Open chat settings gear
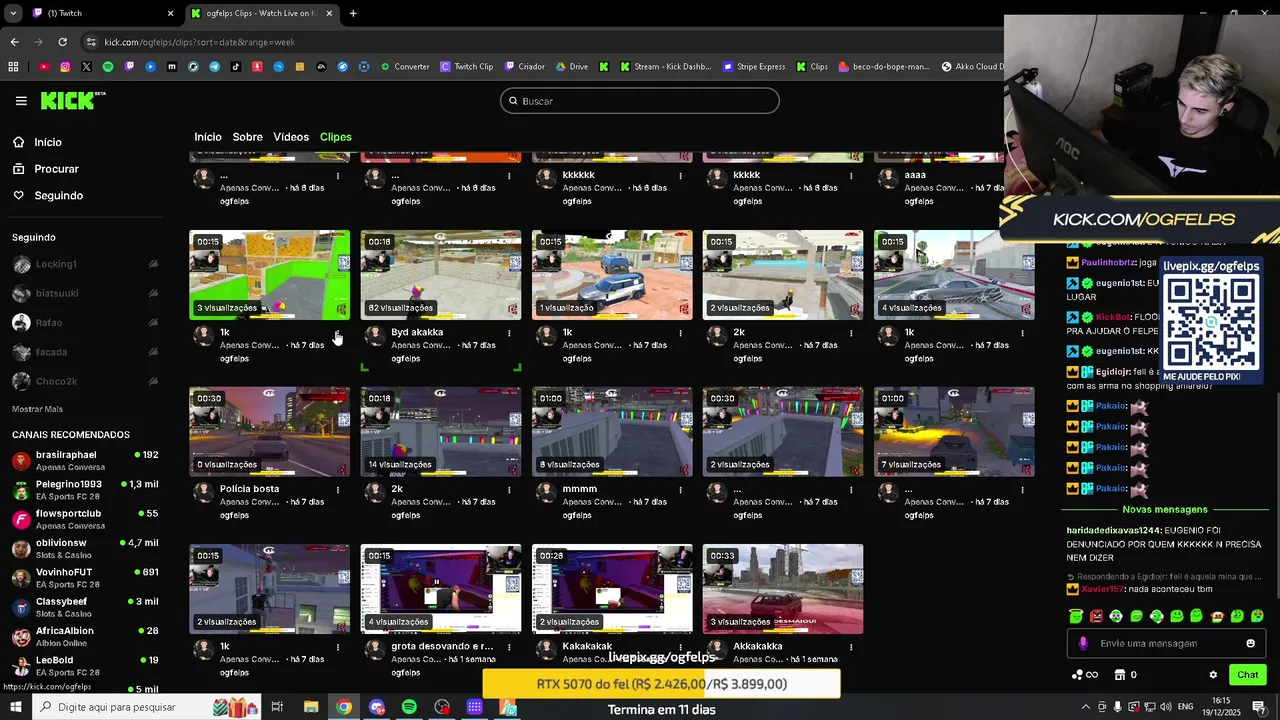Image resolution: width=1280 pixels, height=720 pixels. pos(1213,675)
